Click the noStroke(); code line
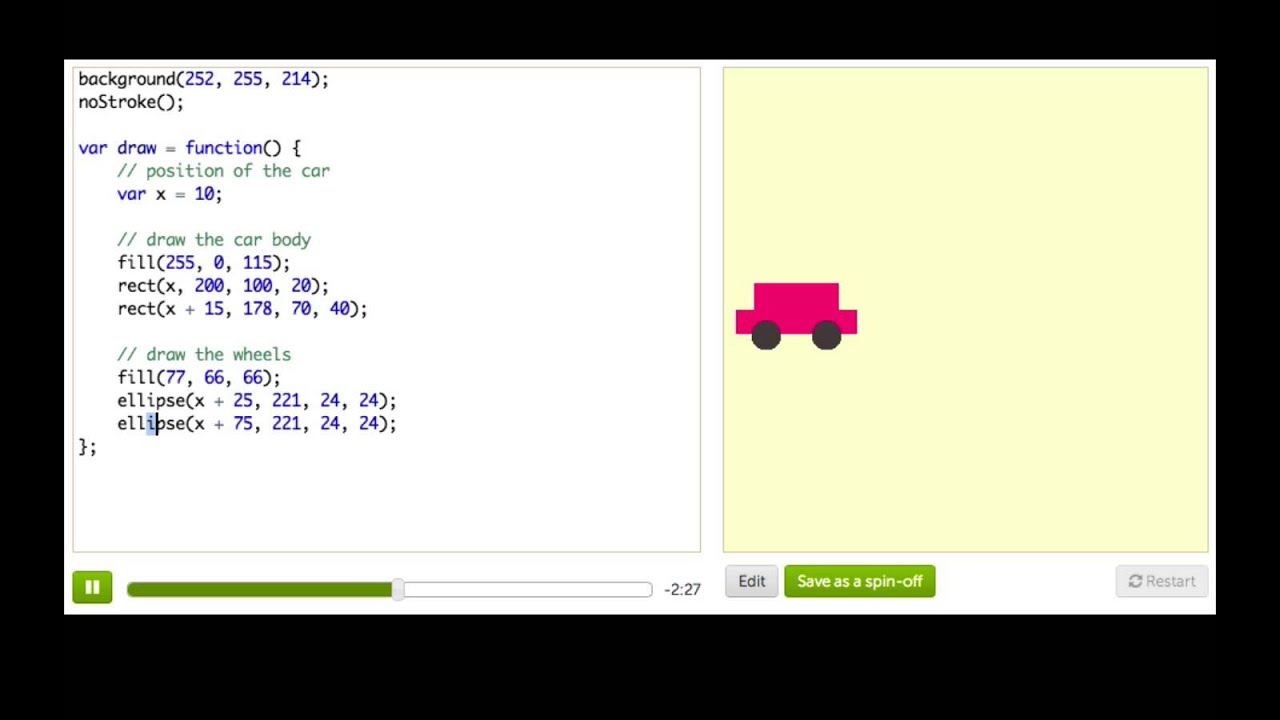The height and width of the screenshot is (720, 1280). pyautogui.click(x=131, y=102)
